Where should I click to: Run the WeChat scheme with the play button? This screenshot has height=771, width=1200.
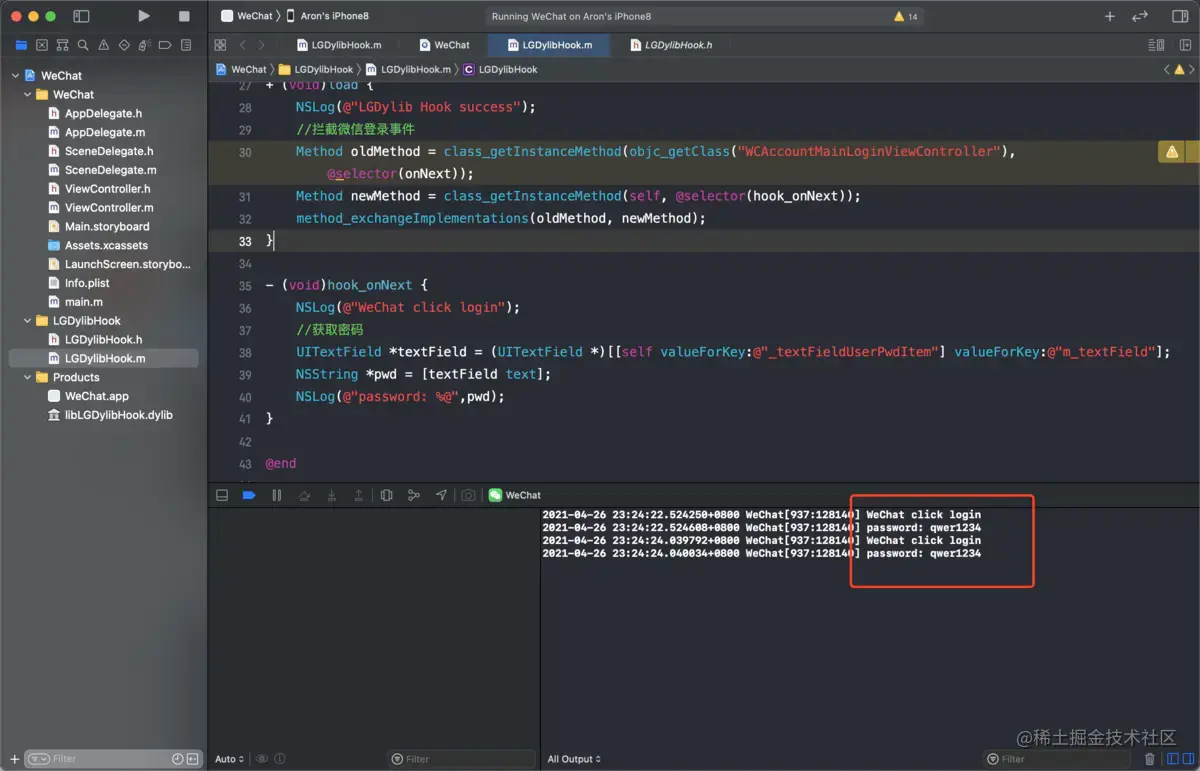point(144,16)
